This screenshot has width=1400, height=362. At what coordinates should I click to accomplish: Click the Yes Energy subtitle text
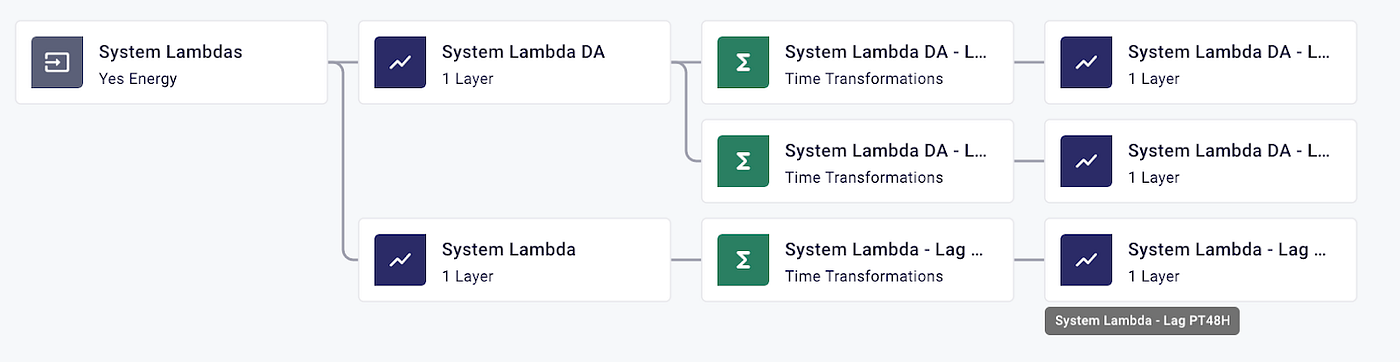(x=138, y=79)
